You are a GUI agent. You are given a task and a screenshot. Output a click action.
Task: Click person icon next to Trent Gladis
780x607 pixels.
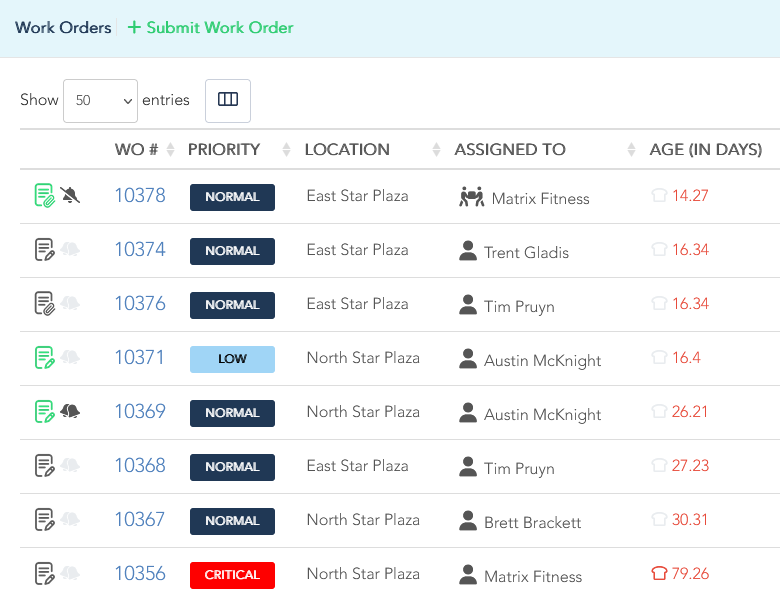coord(468,251)
